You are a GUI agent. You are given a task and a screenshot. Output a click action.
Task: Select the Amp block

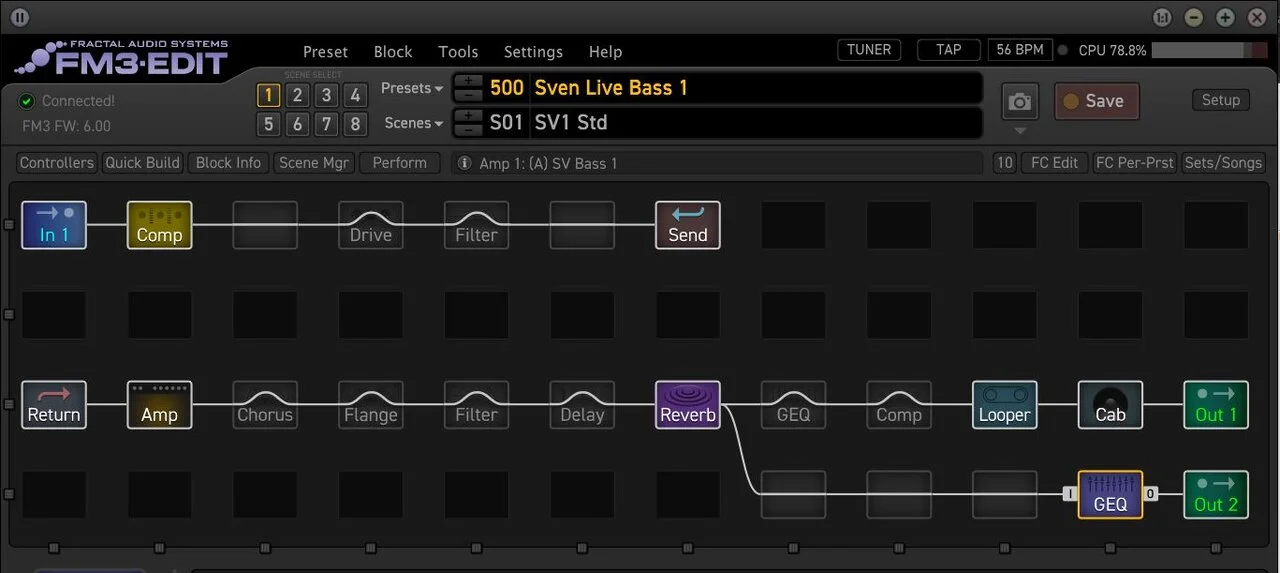159,405
